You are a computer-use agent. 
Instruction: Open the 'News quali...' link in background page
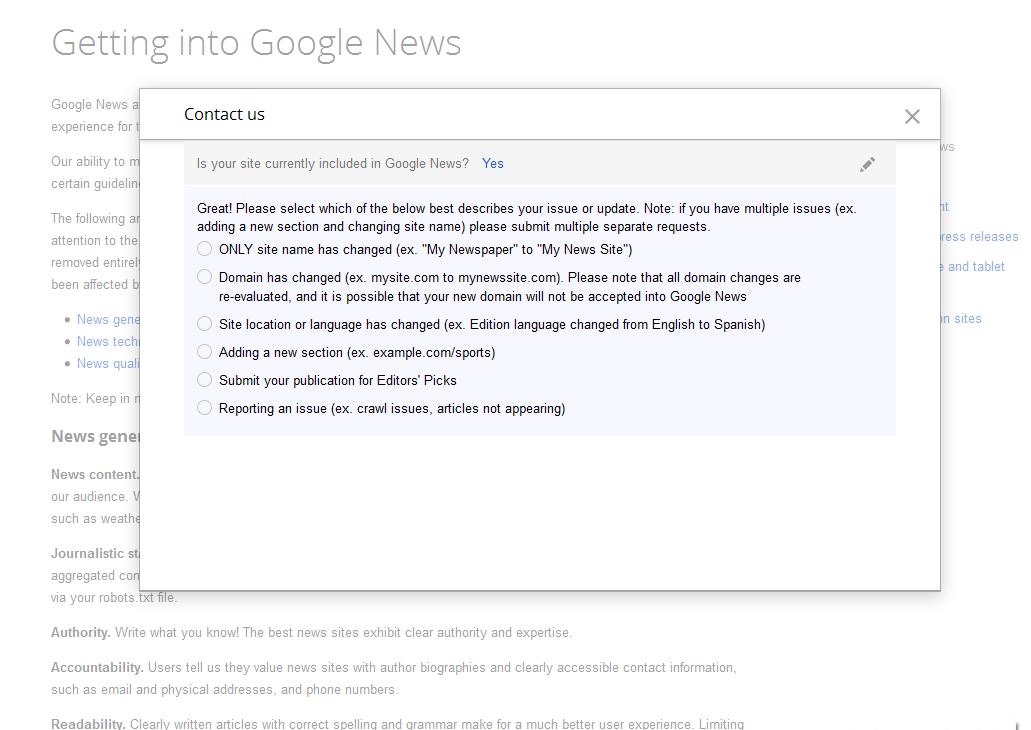point(108,364)
